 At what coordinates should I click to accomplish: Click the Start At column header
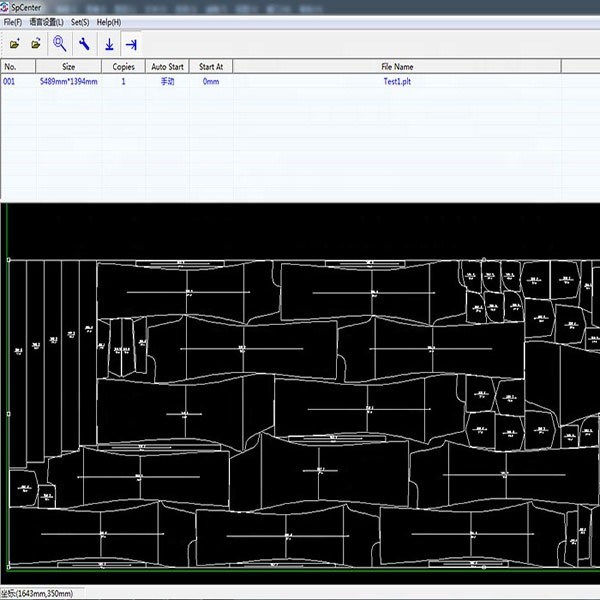[211, 67]
